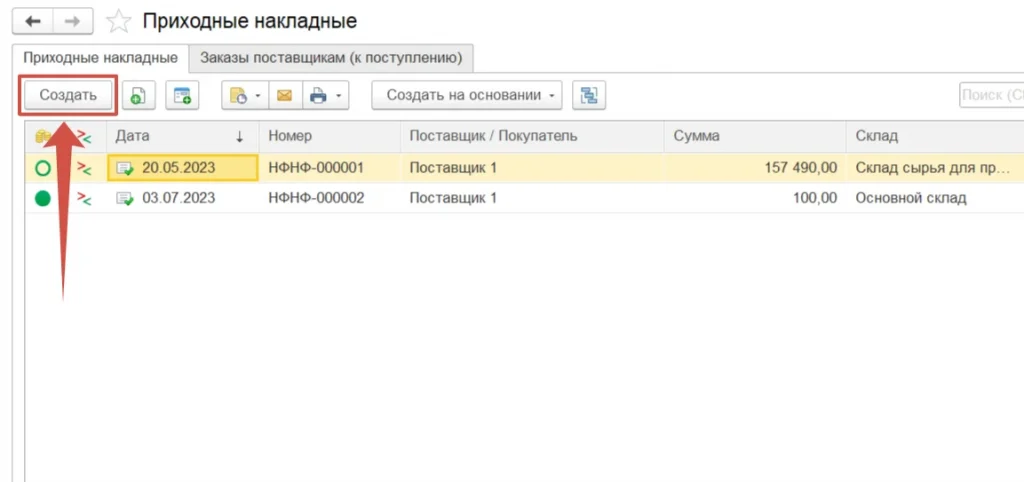Click the forward navigation arrow
This screenshot has height=482, width=1024.
73,21
